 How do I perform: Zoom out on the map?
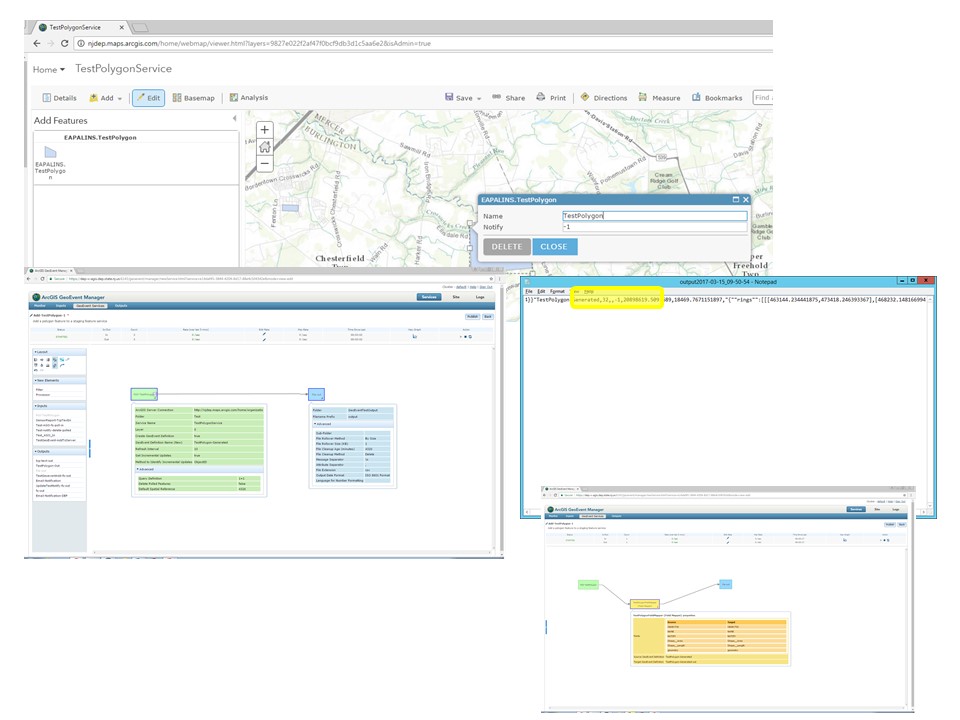point(264,163)
